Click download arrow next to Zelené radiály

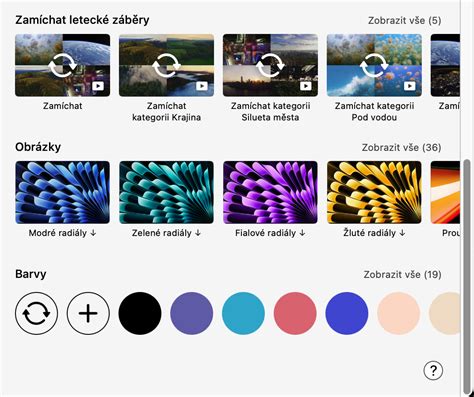[x=198, y=233]
